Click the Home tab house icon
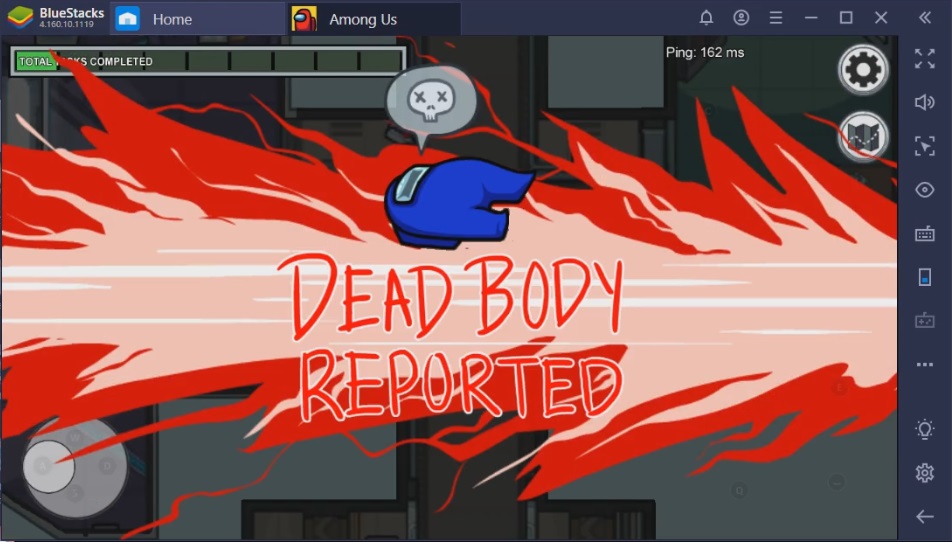 point(128,19)
